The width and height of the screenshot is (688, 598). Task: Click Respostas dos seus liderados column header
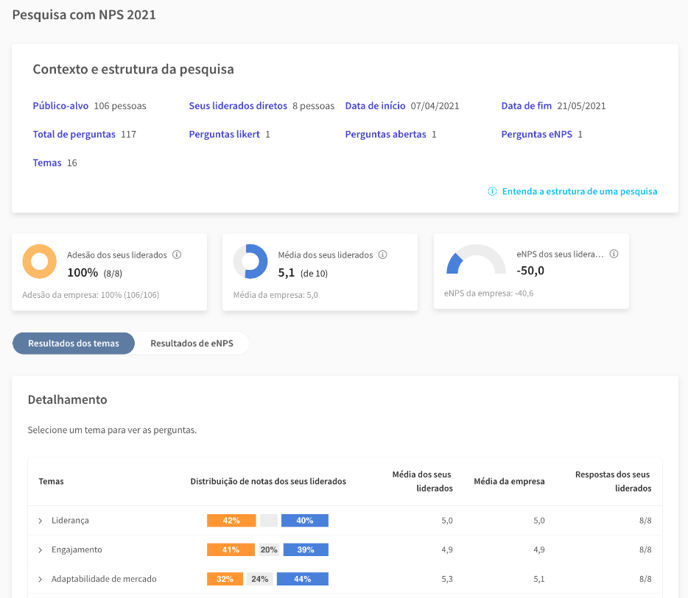click(613, 481)
